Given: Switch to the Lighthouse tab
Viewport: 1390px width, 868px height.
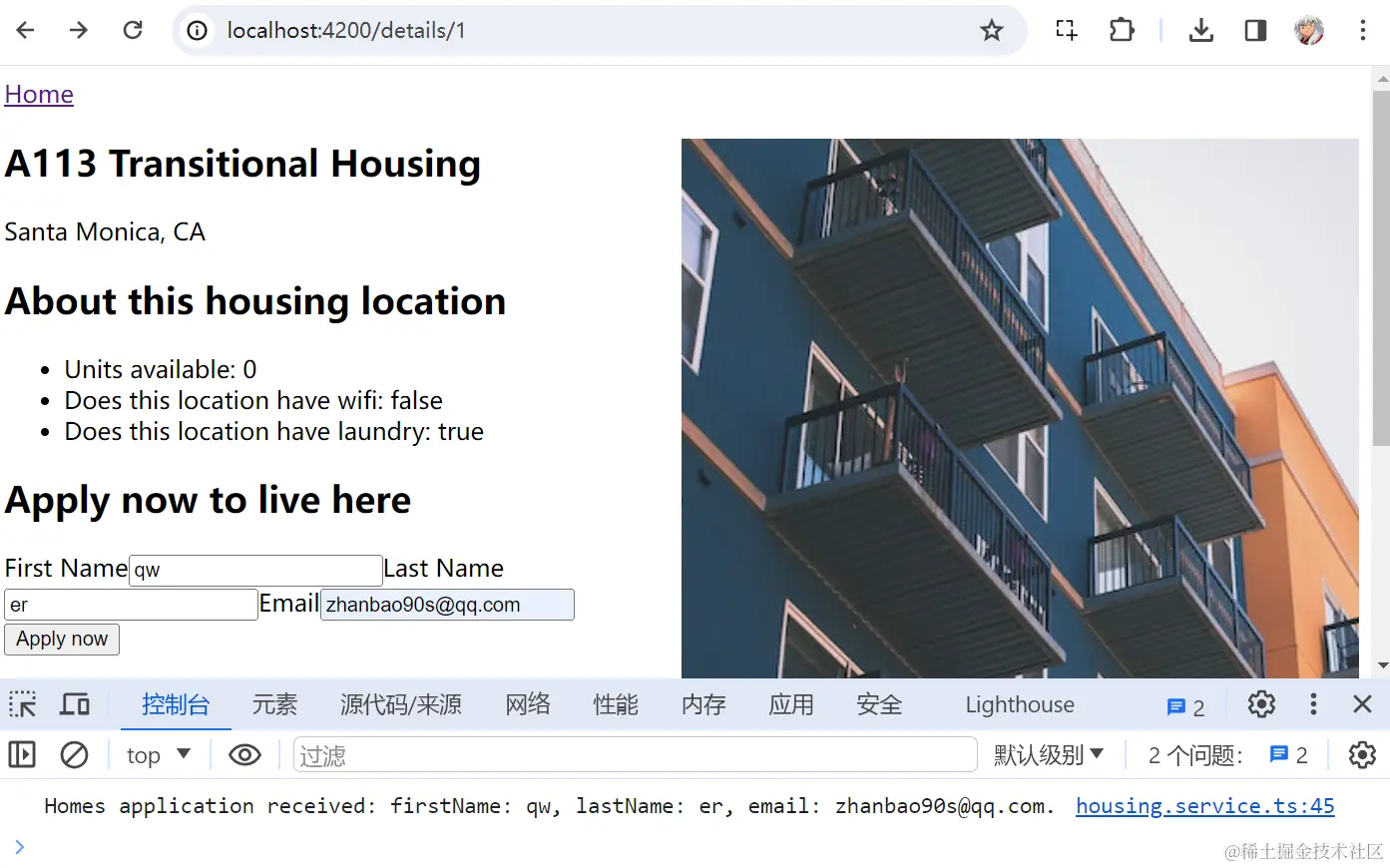Looking at the screenshot, I should tap(1020, 704).
